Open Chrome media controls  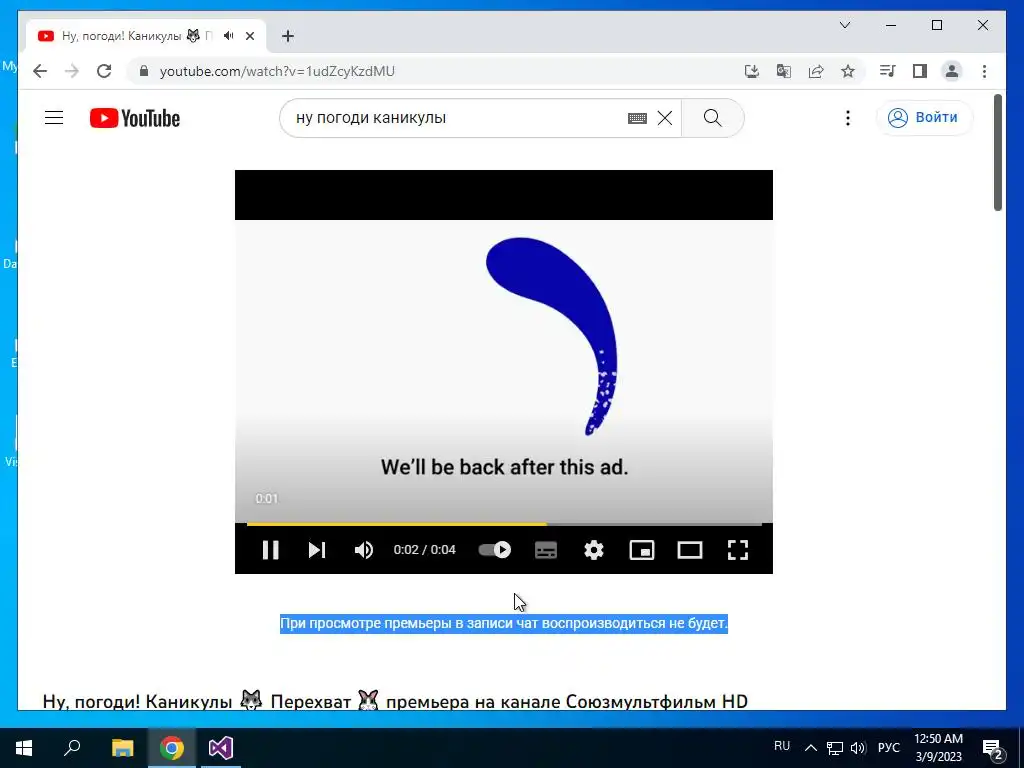click(x=887, y=71)
